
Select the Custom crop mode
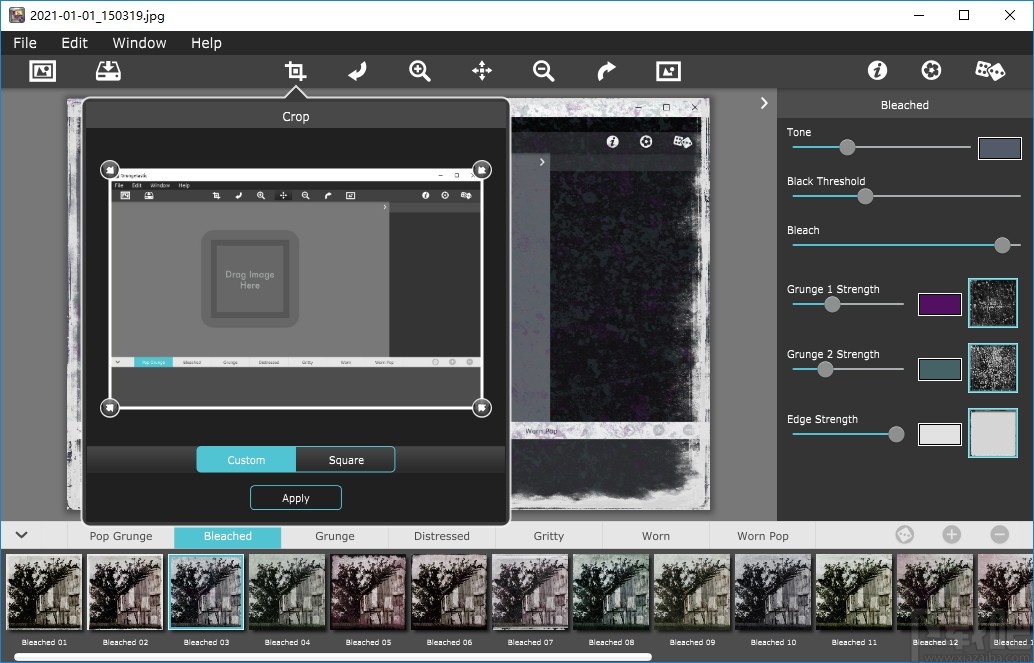(246, 460)
